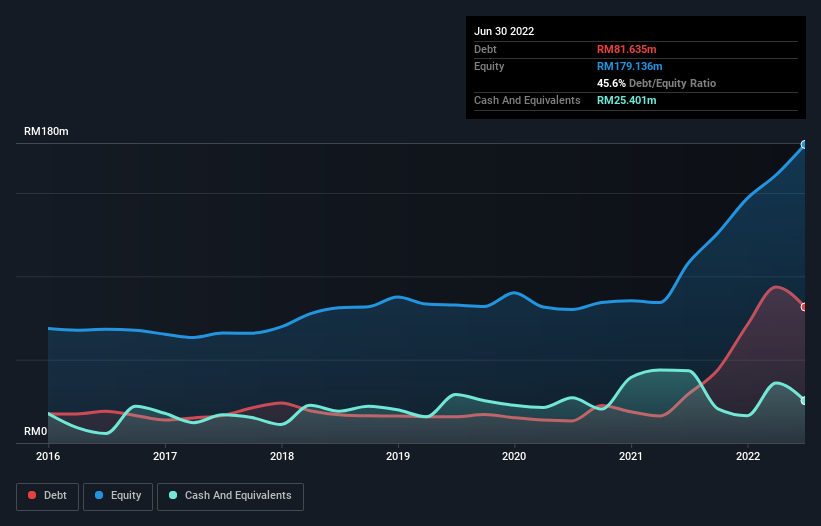821x526 pixels.
Task: Toggle the Cash And Equivalents legend button
Action: click(230, 496)
